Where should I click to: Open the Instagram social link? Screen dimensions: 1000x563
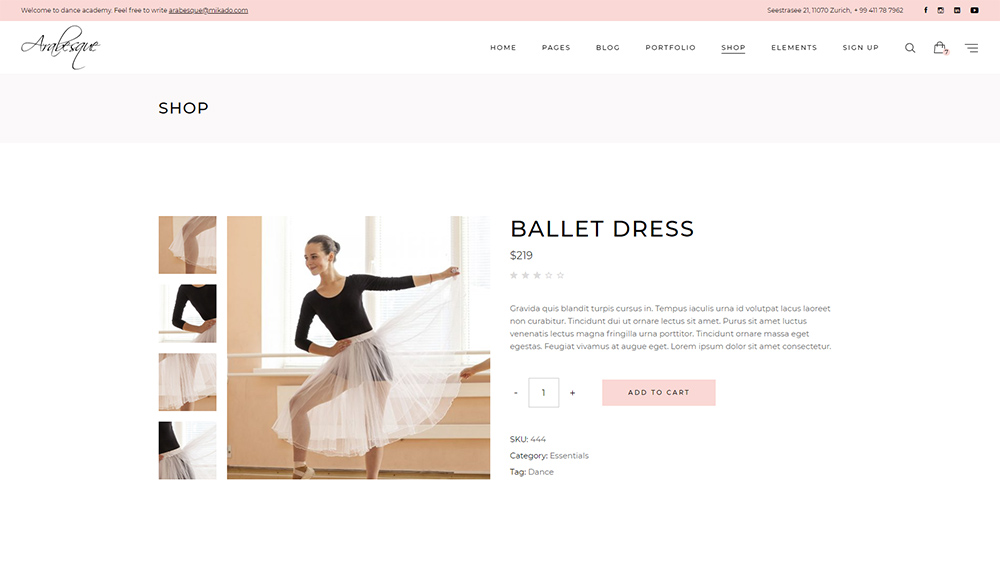click(941, 10)
